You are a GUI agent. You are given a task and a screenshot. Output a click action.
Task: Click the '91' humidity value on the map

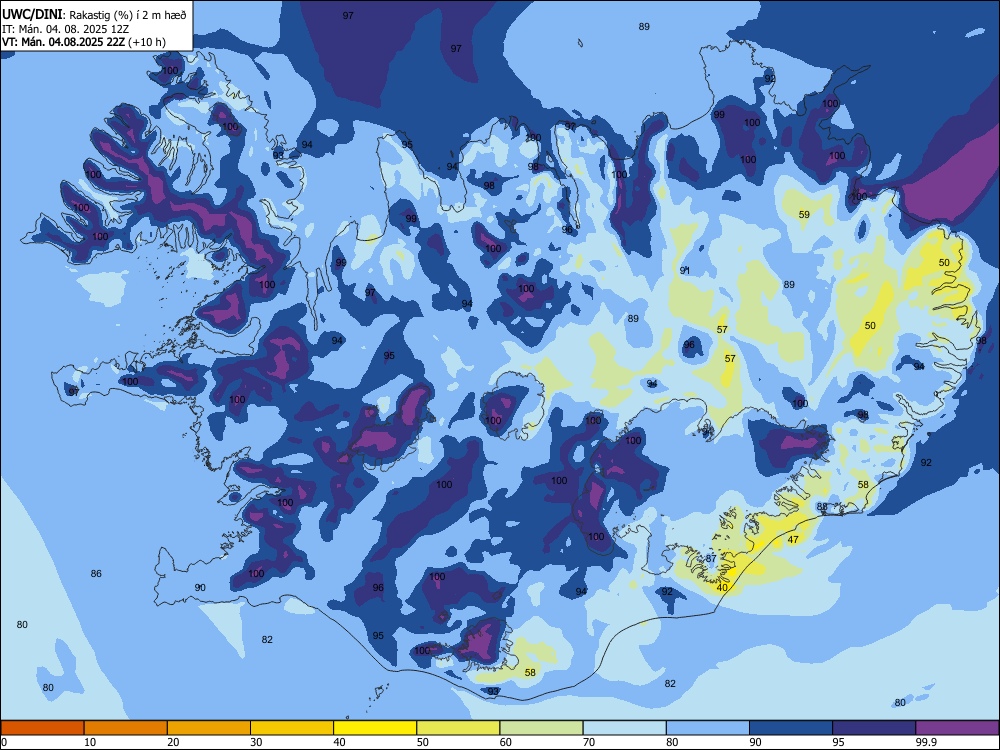[685, 270]
